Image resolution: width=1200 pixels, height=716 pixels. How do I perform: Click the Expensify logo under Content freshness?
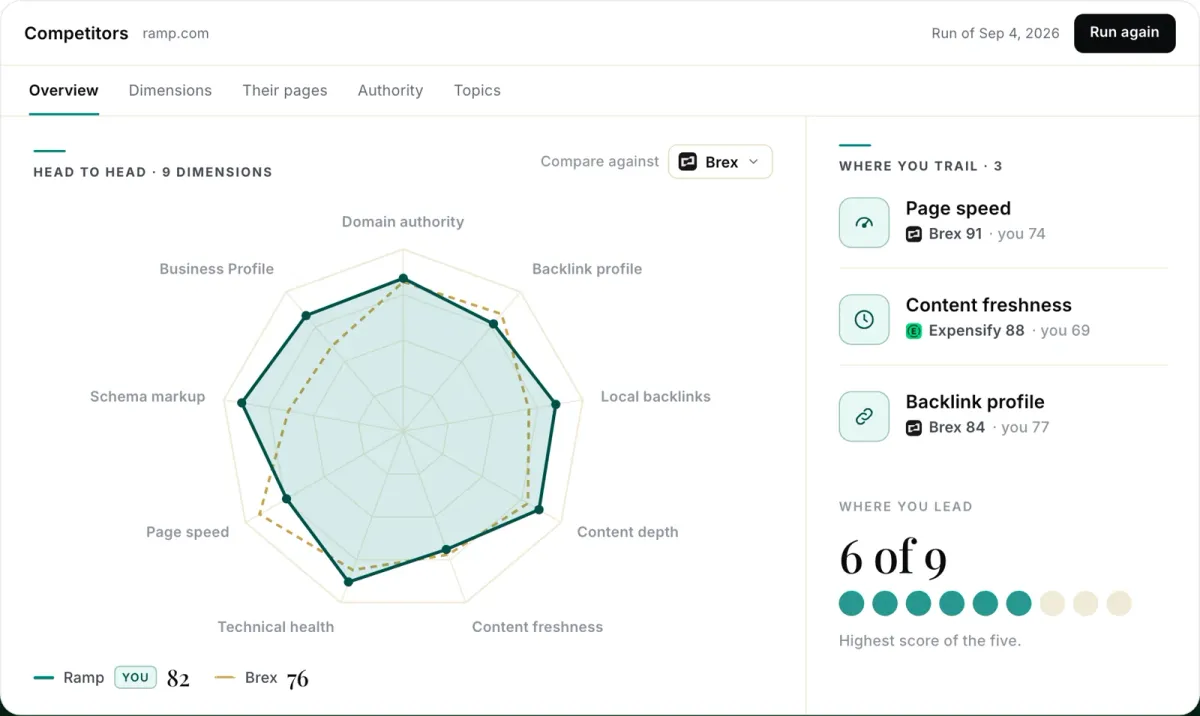tap(913, 331)
